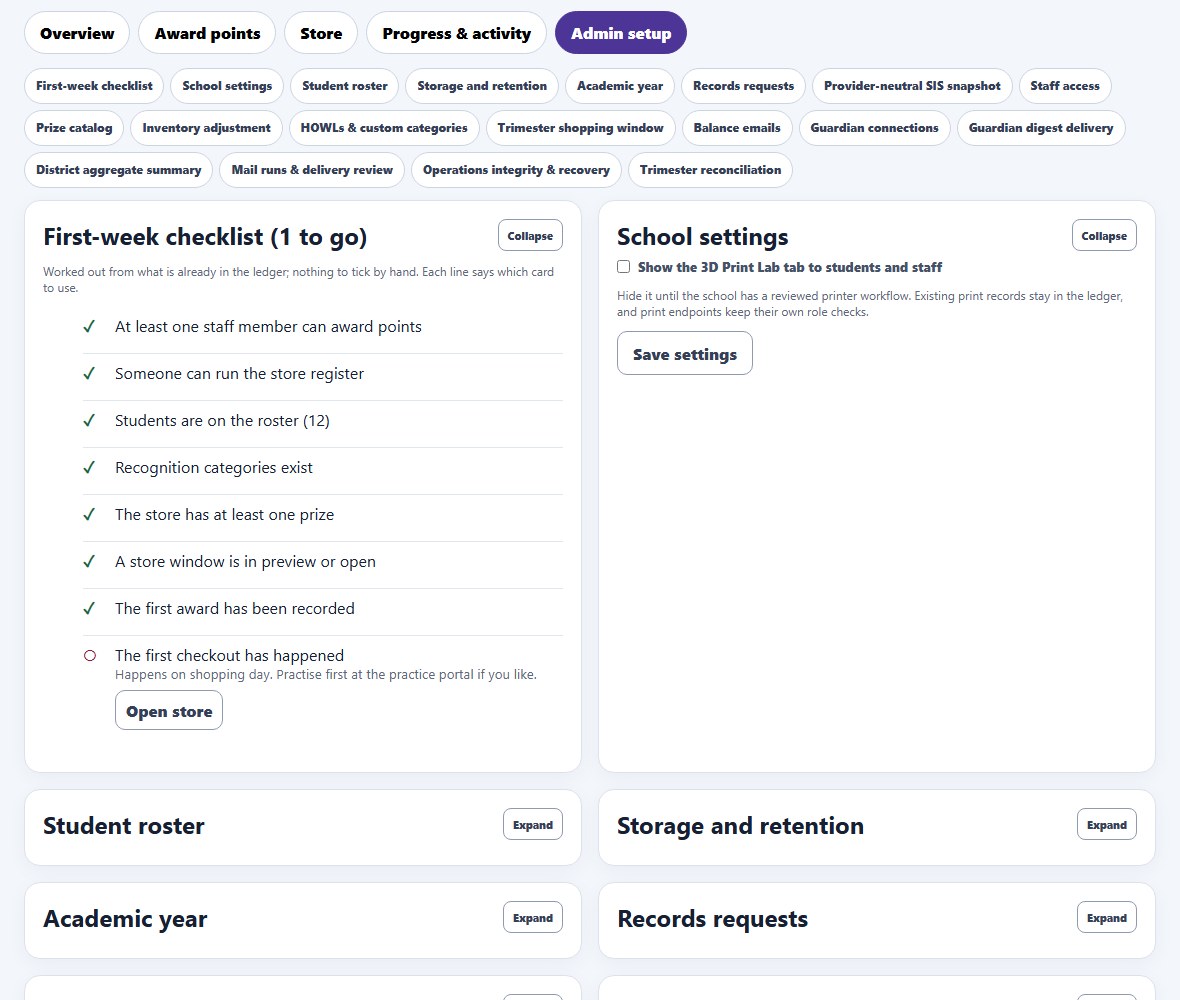Open the Overview tab
This screenshot has height=1000, width=1180.
(x=77, y=33)
